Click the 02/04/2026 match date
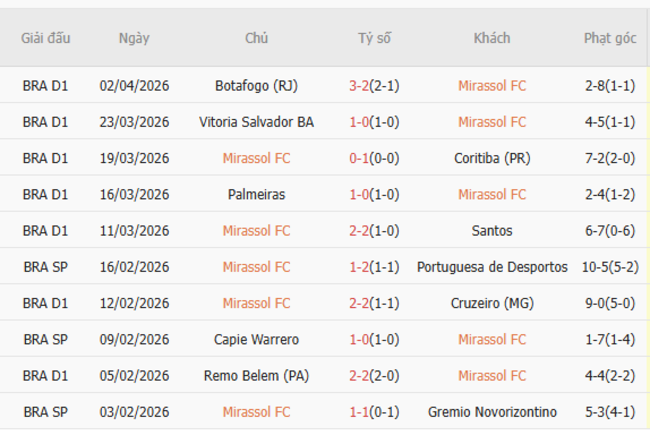Screen dimensions: 650x435 134,86
